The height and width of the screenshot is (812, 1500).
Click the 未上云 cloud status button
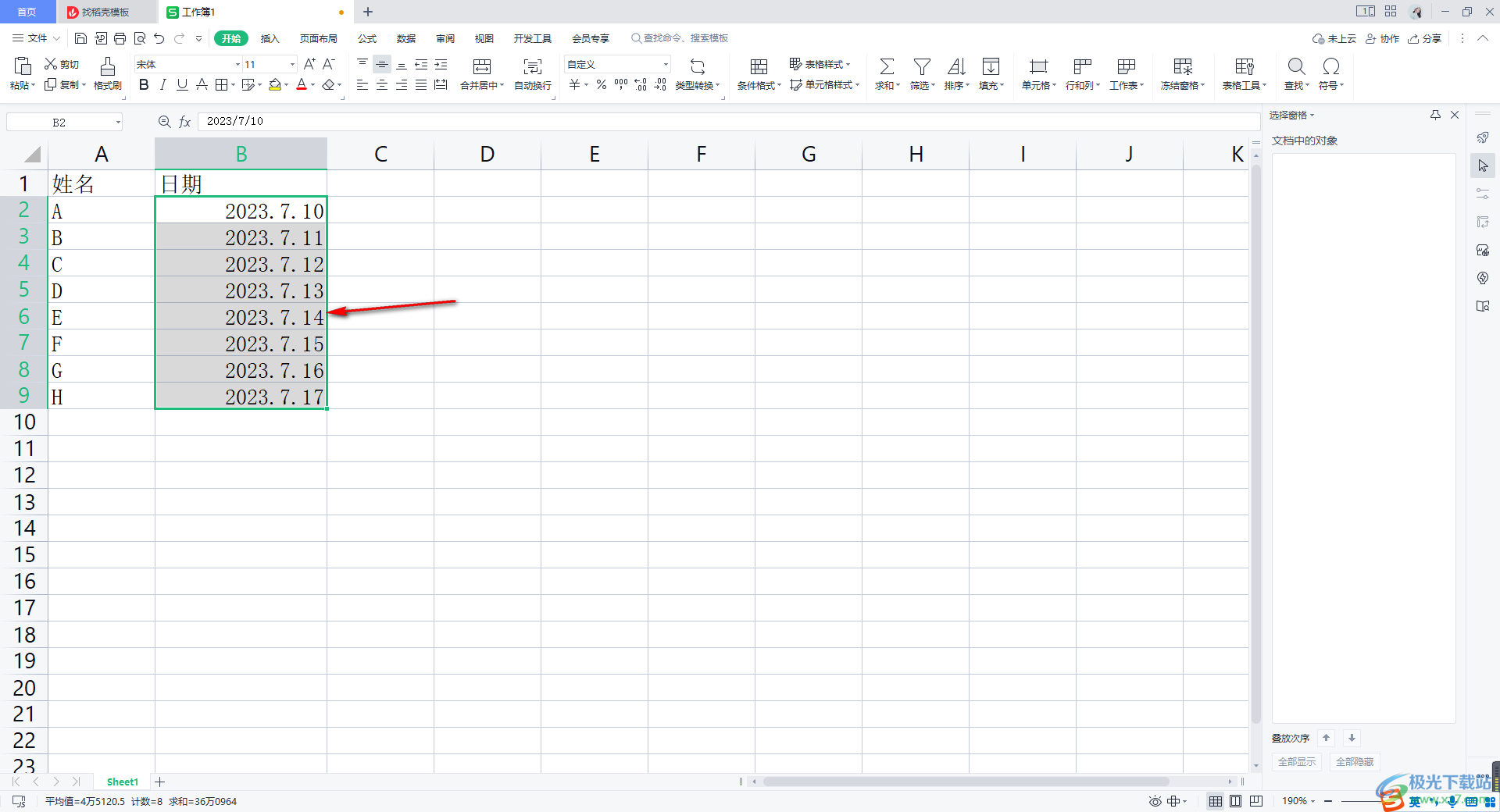[1334, 38]
